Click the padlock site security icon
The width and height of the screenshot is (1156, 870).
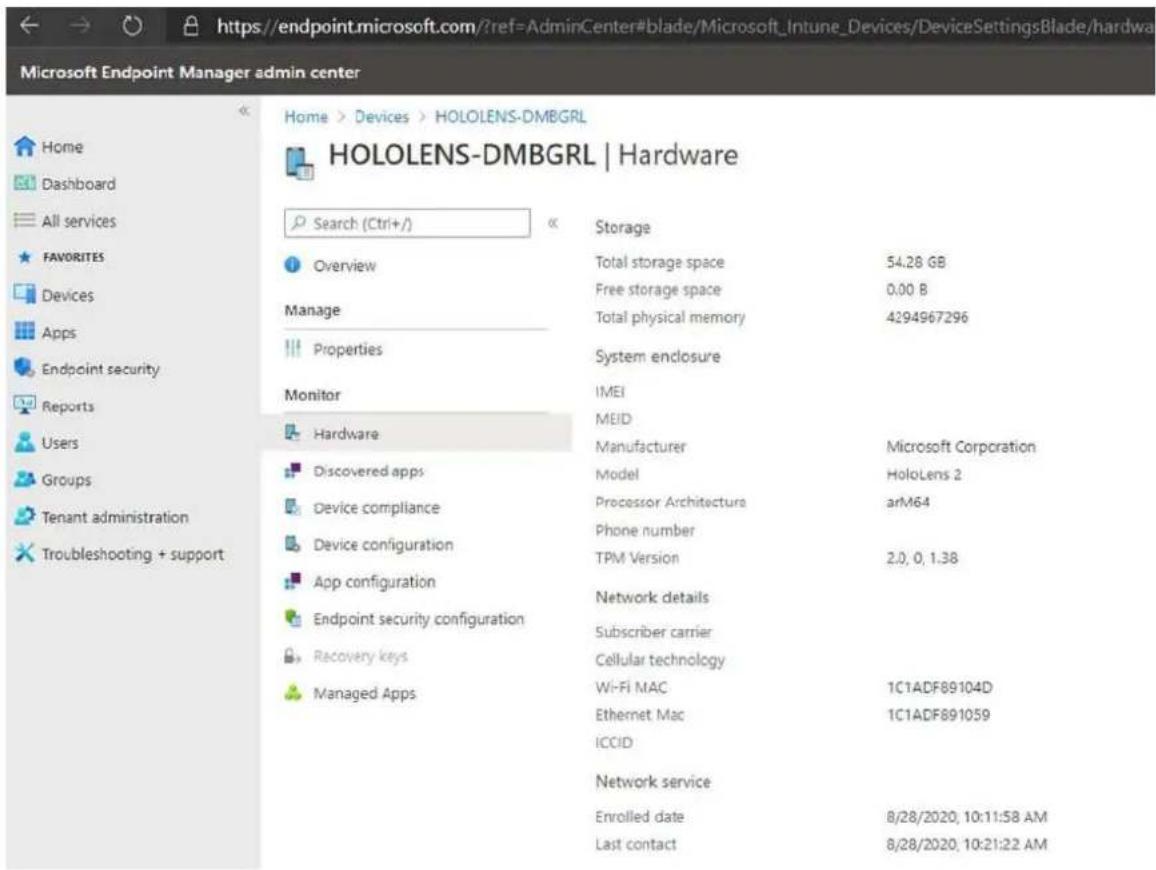pos(191,27)
